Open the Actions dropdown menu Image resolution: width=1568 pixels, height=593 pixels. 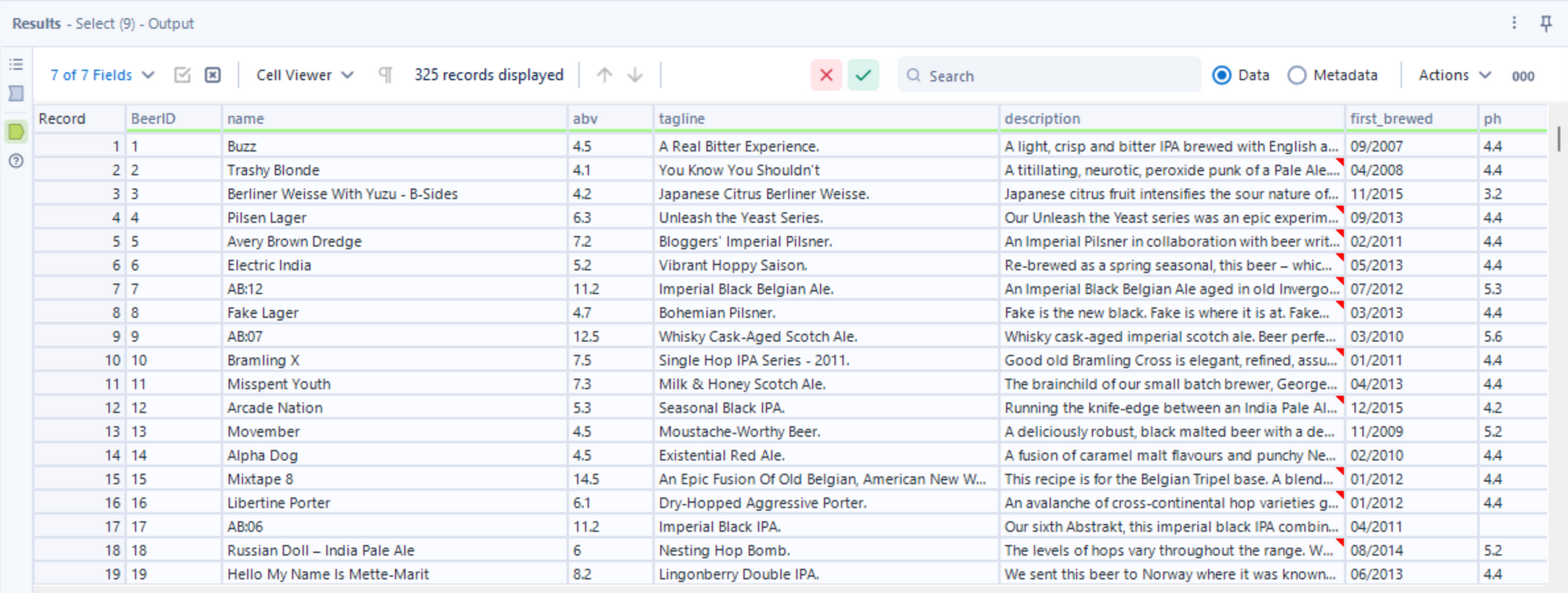[x=1454, y=75]
